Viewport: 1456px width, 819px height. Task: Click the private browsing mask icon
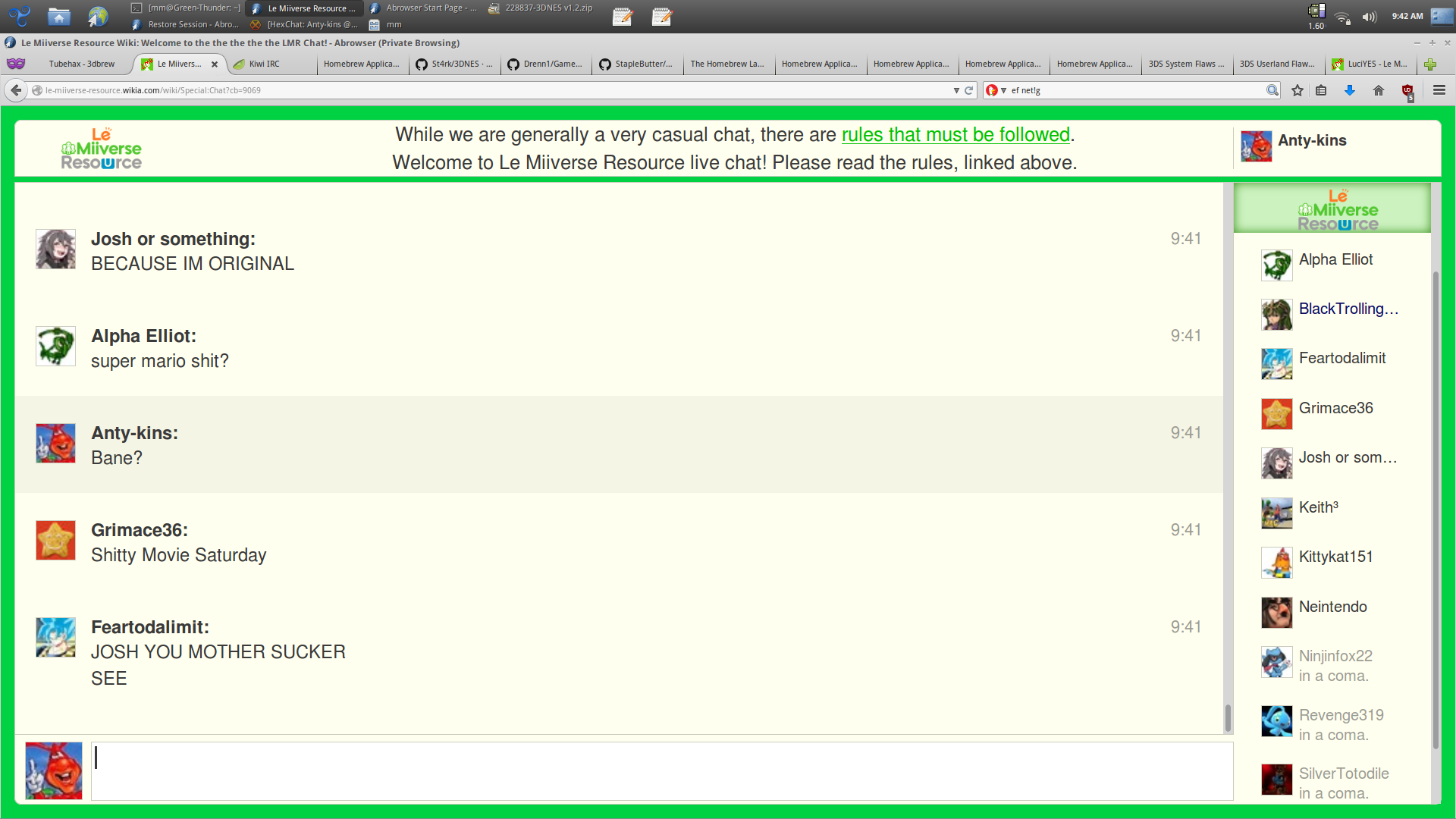tap(16, 64)
